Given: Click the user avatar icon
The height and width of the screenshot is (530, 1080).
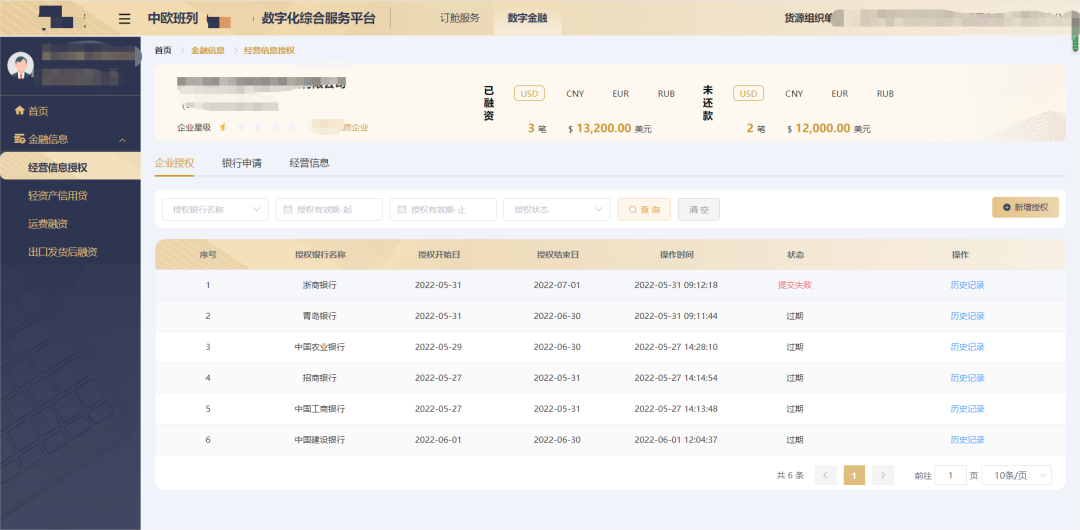Looking at the screenshot, I should (21, 66).
